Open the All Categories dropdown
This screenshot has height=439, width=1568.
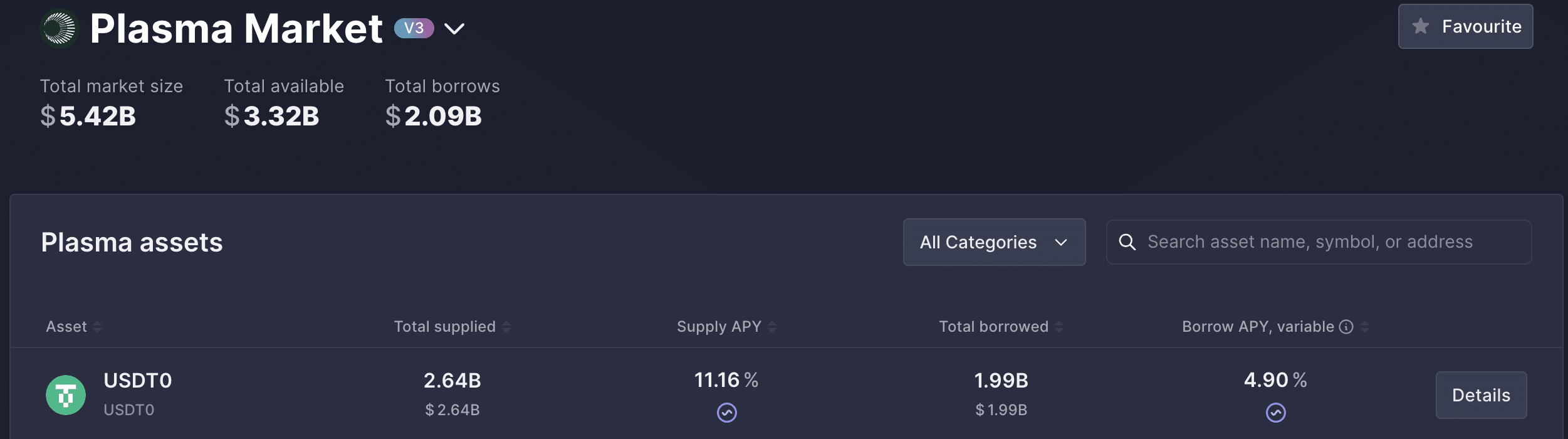pyautogui.click(x=993, y=242)
